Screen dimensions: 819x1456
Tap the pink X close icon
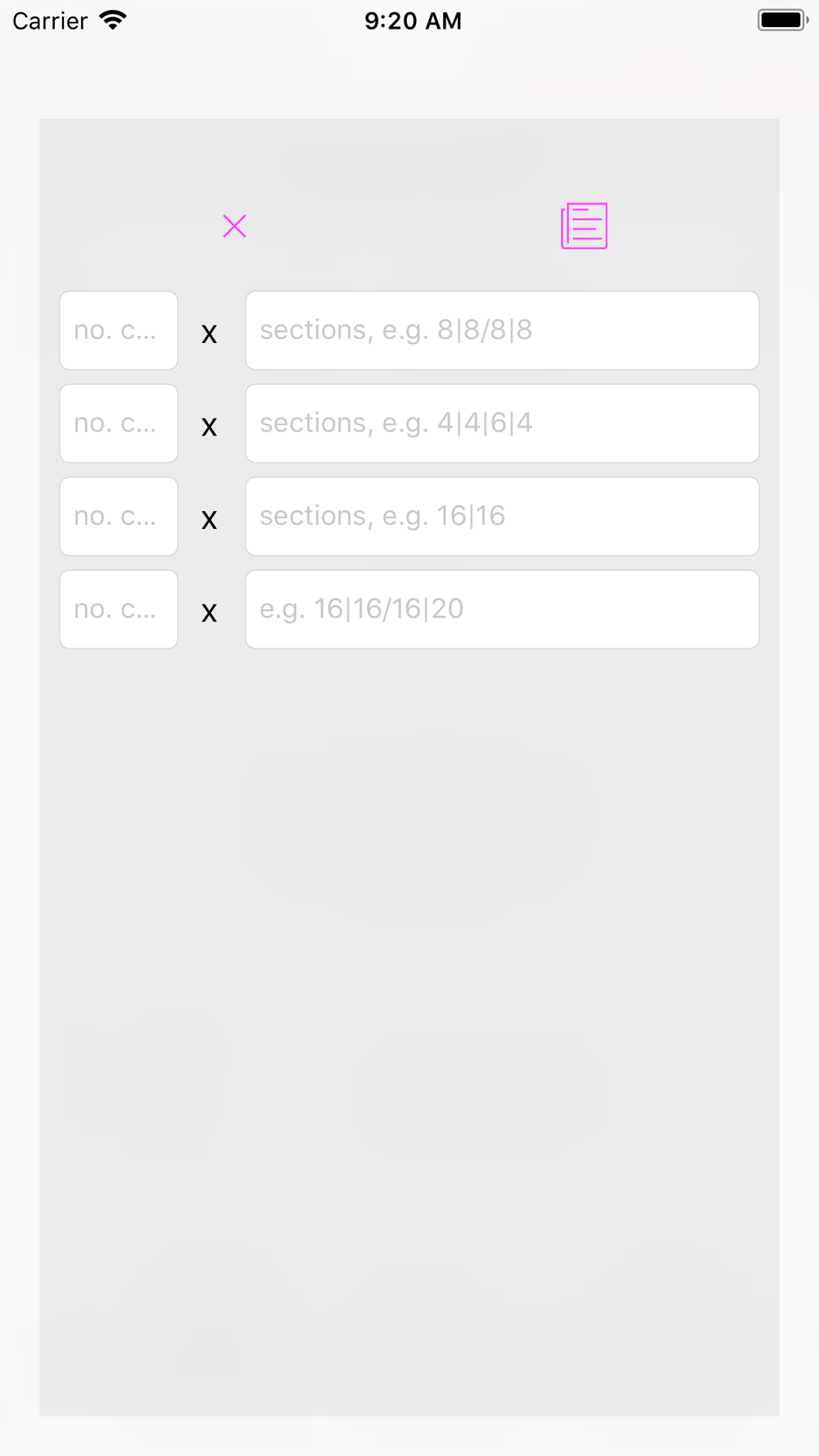[234, 226]
